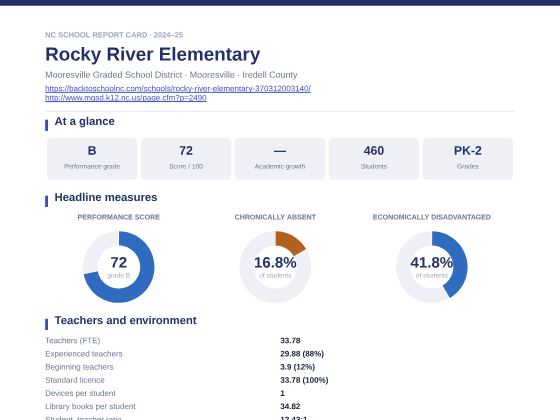Click the Chronically Absent donut chart
Screen dimensions: 560x420
(275, 267)
